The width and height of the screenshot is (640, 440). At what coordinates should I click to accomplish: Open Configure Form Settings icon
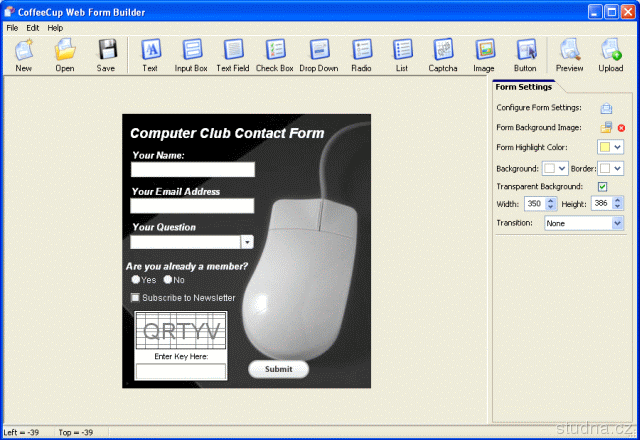click(x=606, y=108)
